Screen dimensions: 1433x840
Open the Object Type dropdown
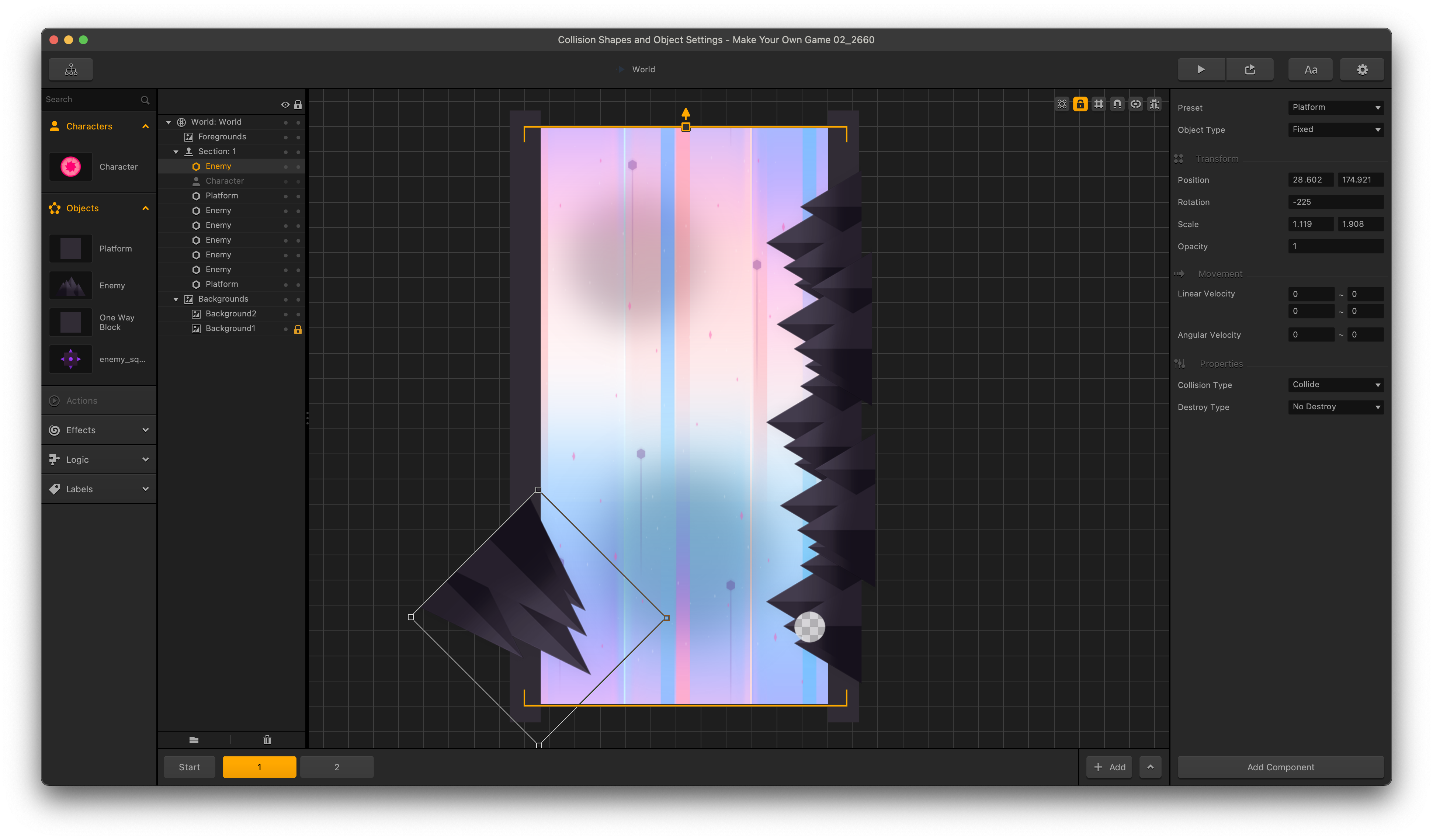(1335, 130)
